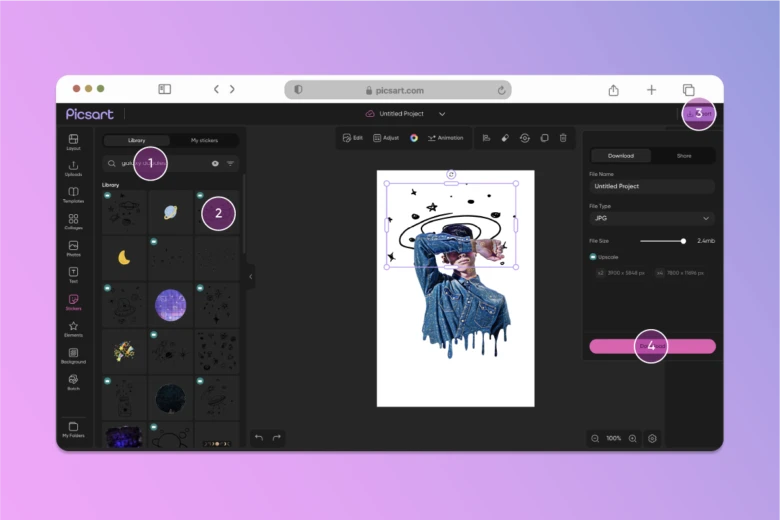Switch to the My stickers tab
Image resolution: width=780 pixels, height=520 pixels.
click(204, 141)
